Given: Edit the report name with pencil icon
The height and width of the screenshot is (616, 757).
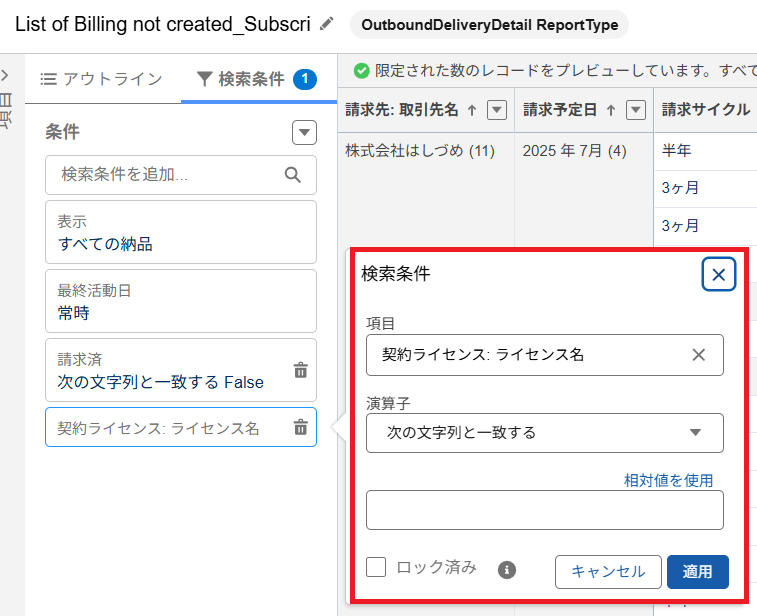Looking at the screenshot, I should pos(327,24).
